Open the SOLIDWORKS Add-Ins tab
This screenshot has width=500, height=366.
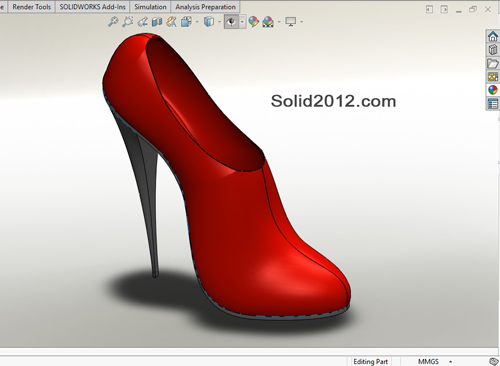click(92, 7)
